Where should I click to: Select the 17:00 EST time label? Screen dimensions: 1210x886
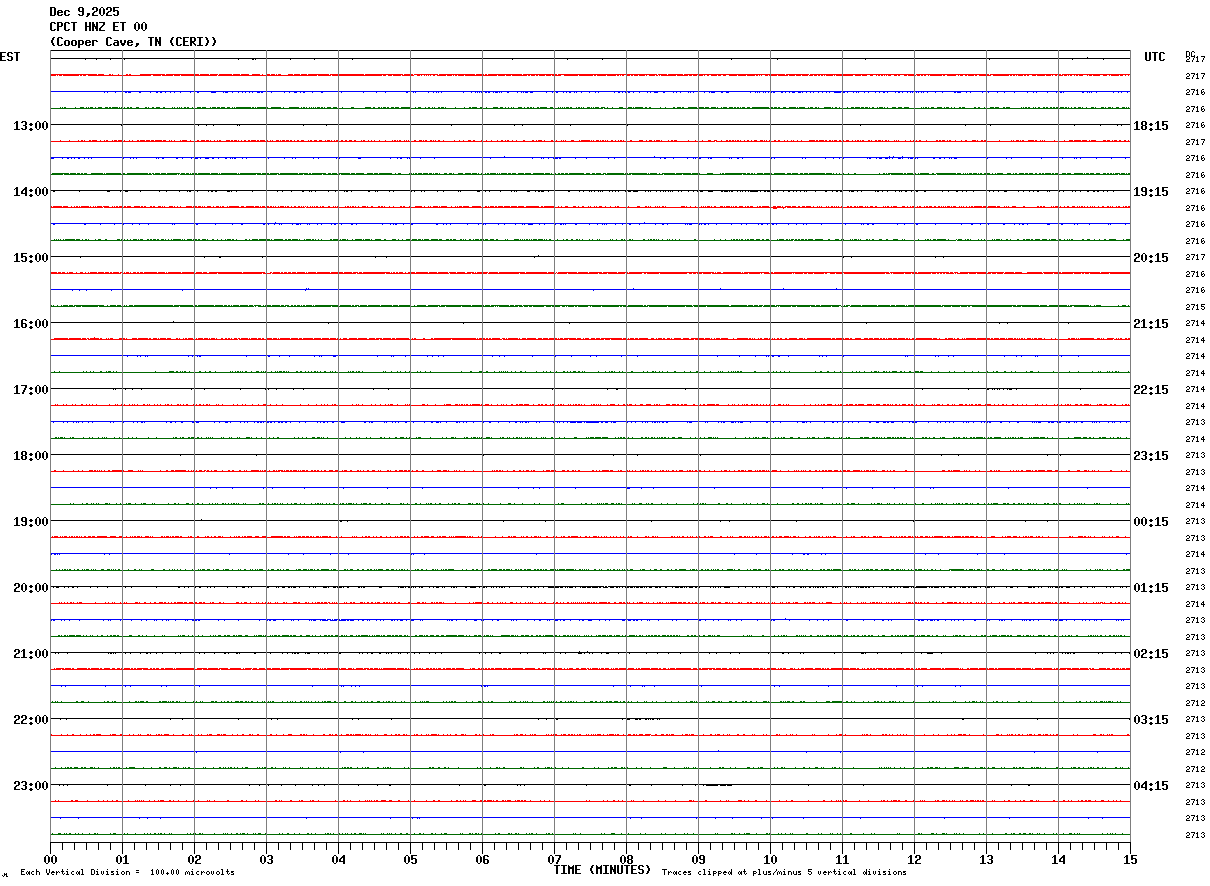click(x=30, y=389)
